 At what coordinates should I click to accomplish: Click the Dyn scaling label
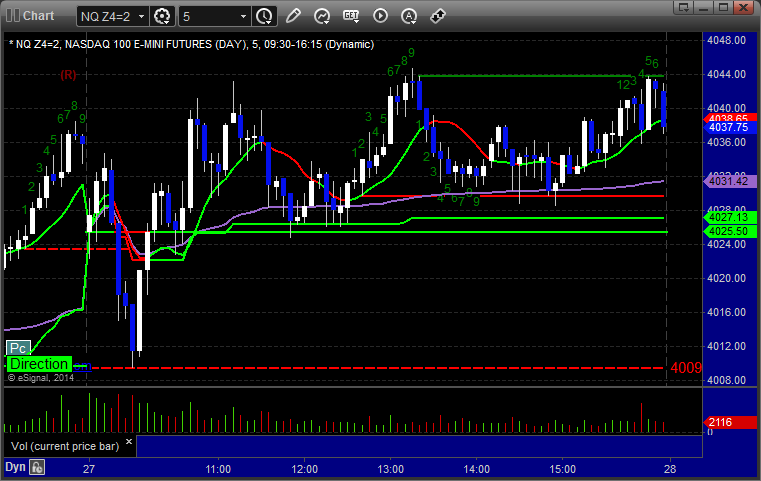pyautogui.click(x=15, y=467)
